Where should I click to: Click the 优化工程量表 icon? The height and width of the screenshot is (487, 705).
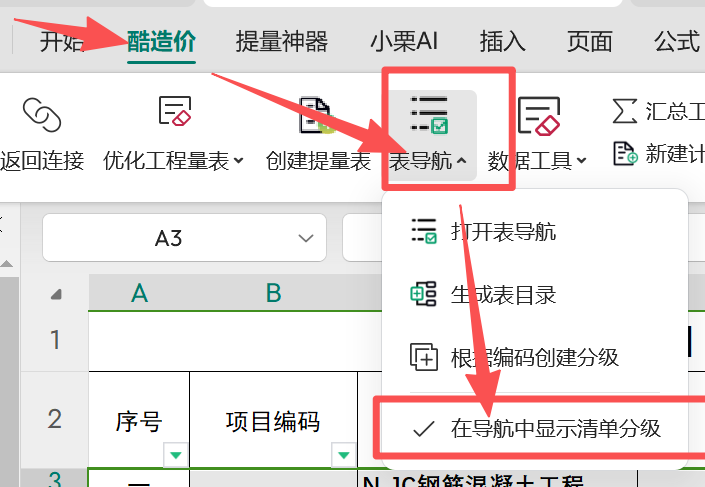click(174, 113)
